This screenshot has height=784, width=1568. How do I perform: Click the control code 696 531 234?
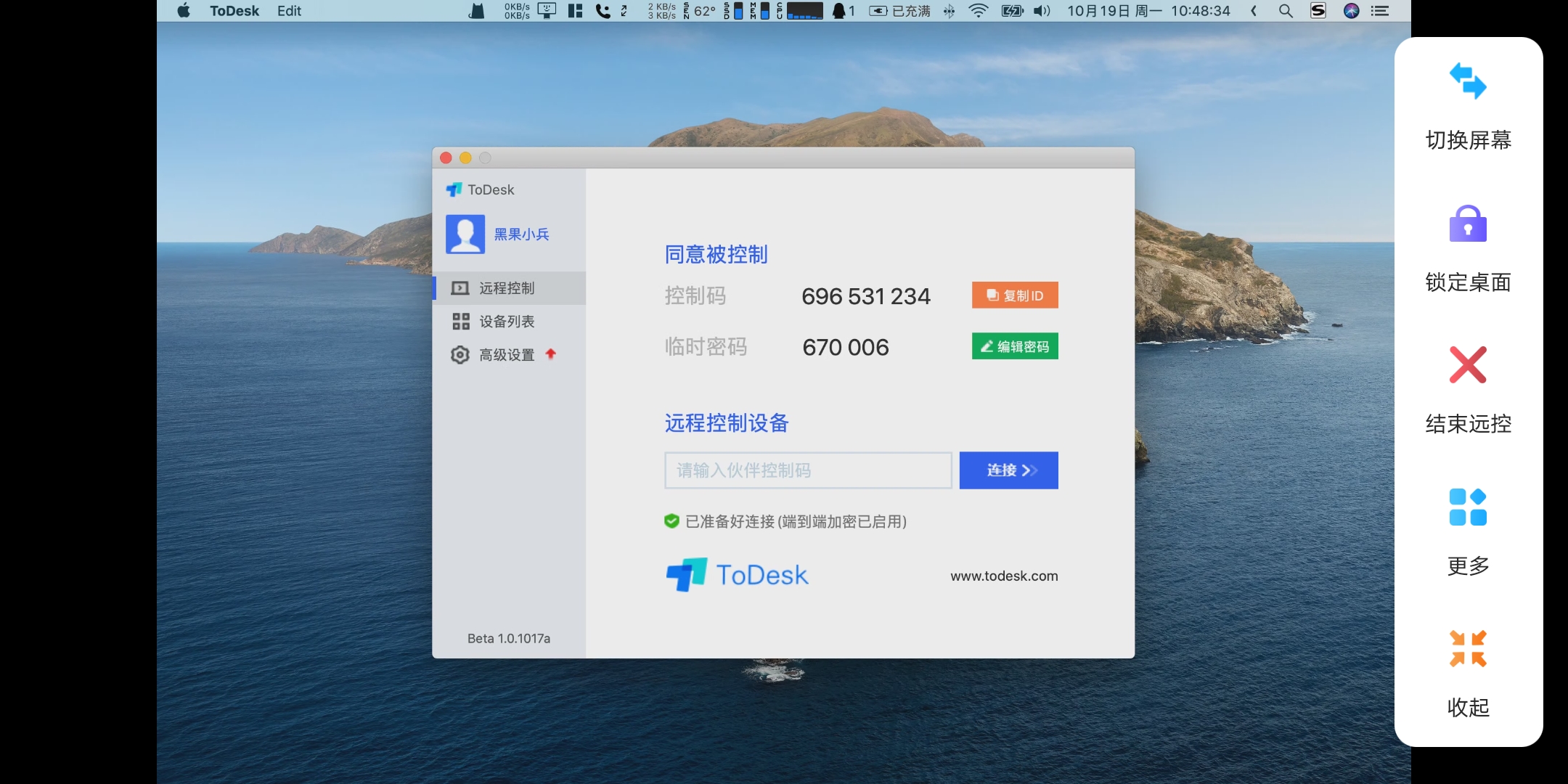pos(866,296)
